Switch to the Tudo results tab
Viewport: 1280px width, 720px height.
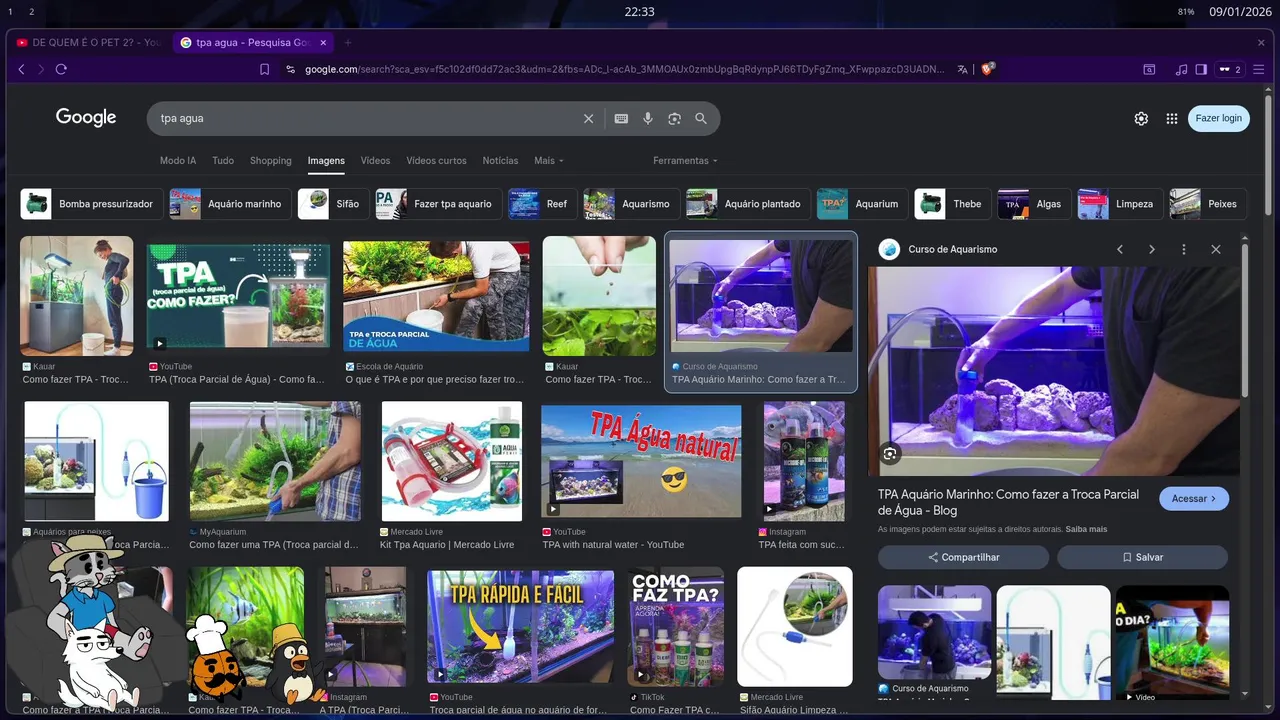[223, 160]
